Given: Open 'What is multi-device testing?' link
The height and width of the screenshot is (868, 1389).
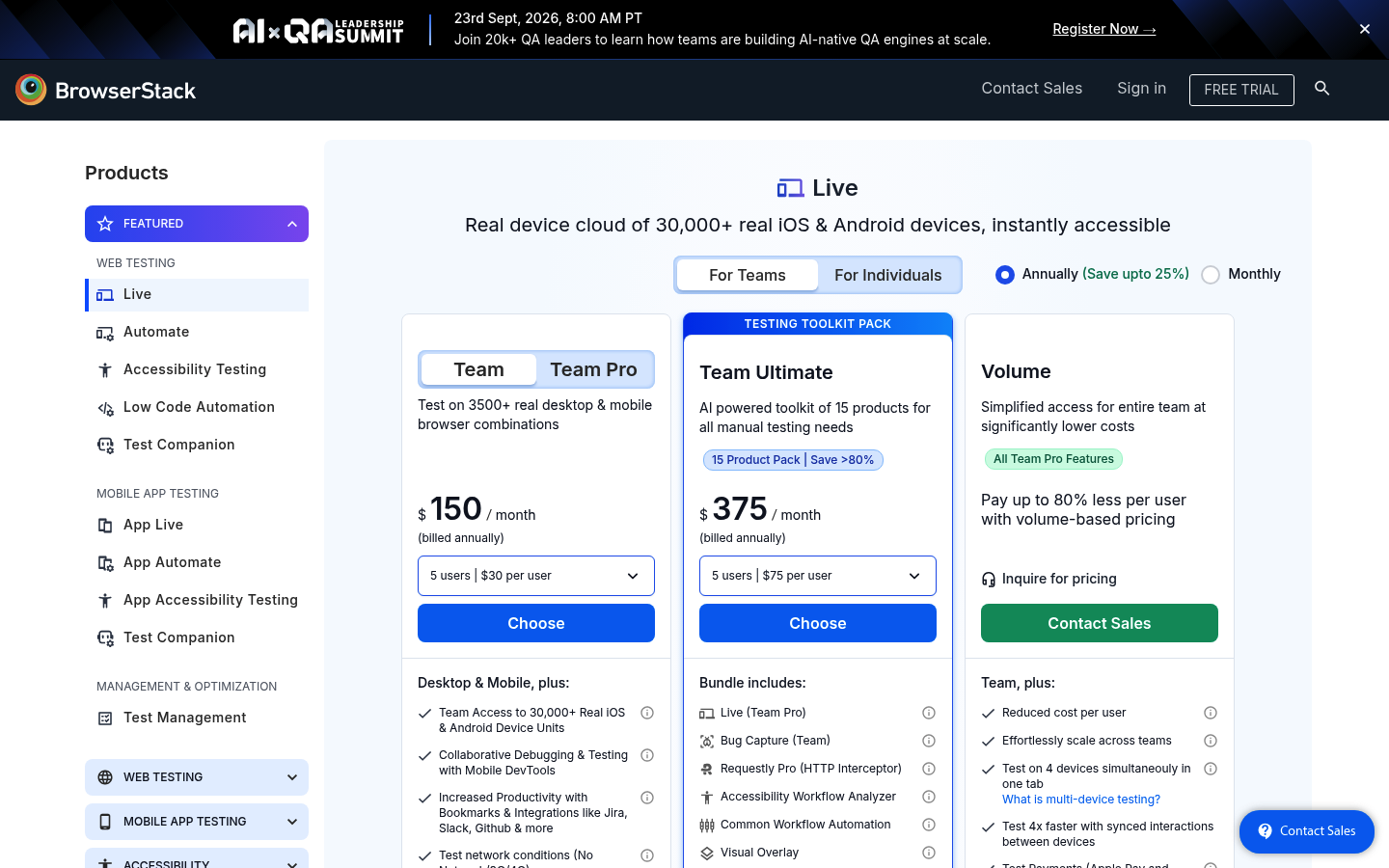Looking at the screenshot, I should click(1081, 800).
